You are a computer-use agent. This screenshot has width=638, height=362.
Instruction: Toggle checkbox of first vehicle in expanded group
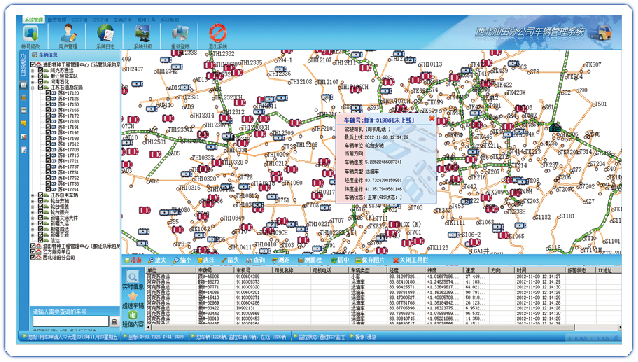[x=48, y=93]
